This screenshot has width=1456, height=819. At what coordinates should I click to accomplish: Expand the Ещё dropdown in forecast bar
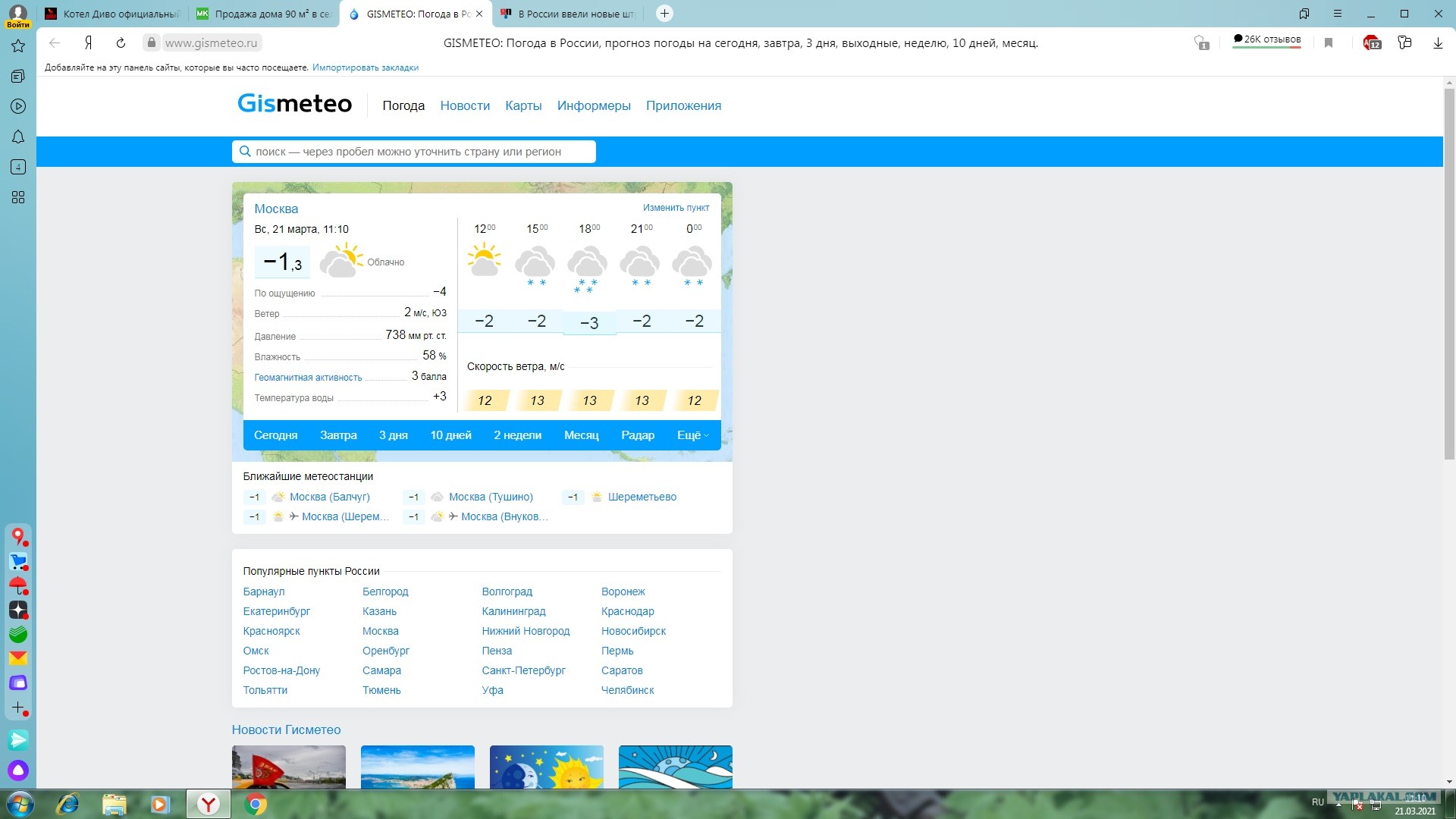point(692,435)
